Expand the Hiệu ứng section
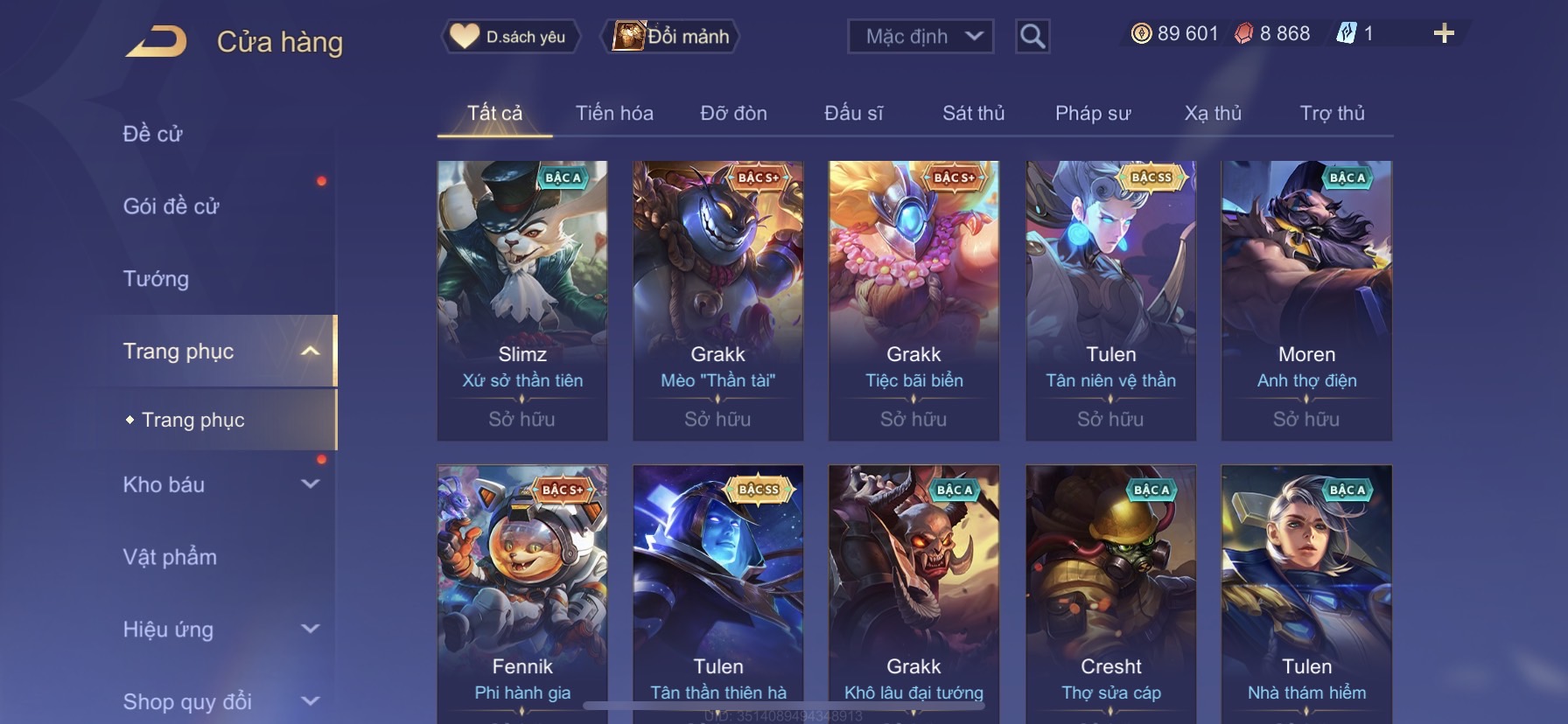Image resolution: width=1568 pixels, height=724 pixels. 310,629
